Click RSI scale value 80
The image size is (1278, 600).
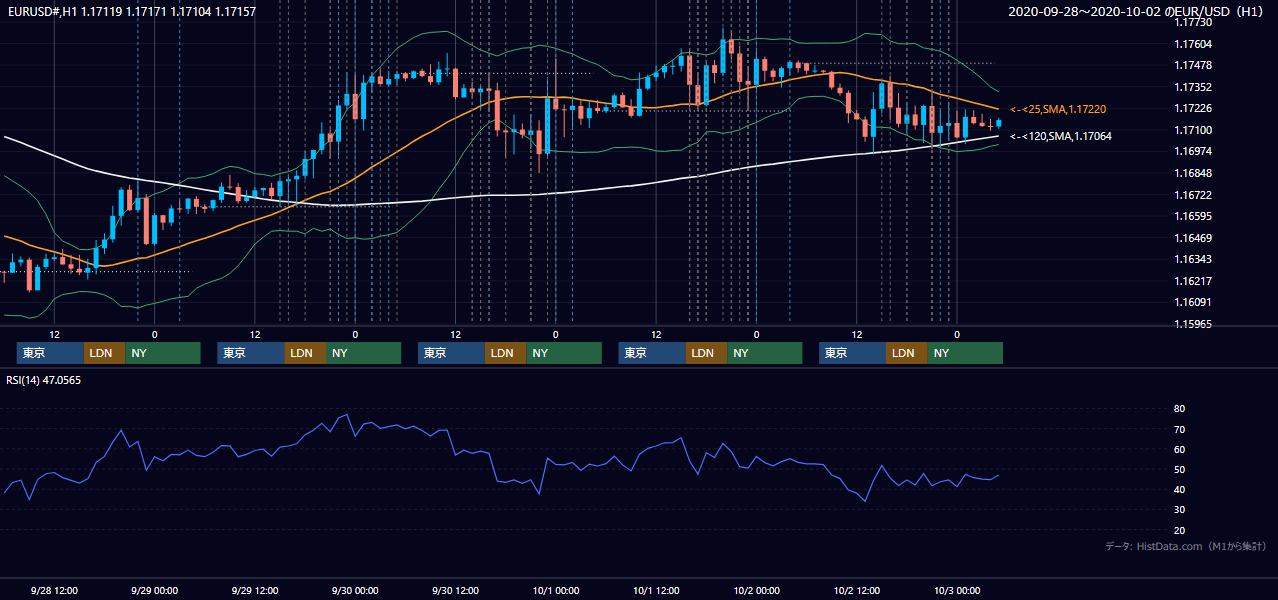click(1179, 409)
